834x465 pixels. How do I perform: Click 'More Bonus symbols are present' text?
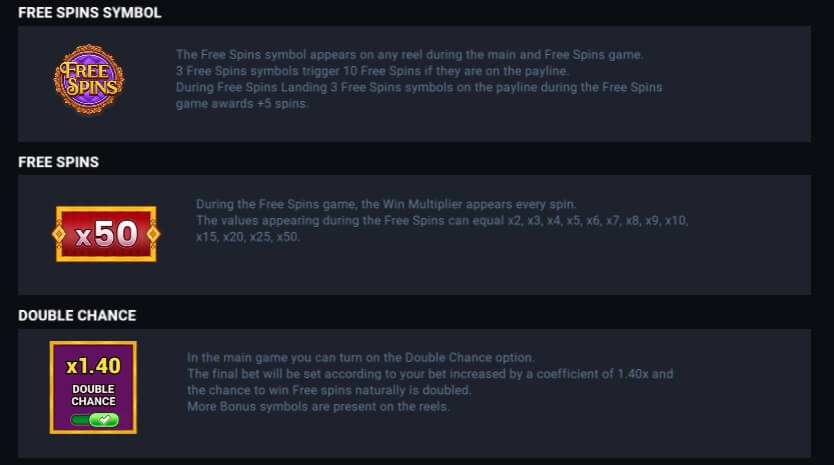[x=318, y=406]
